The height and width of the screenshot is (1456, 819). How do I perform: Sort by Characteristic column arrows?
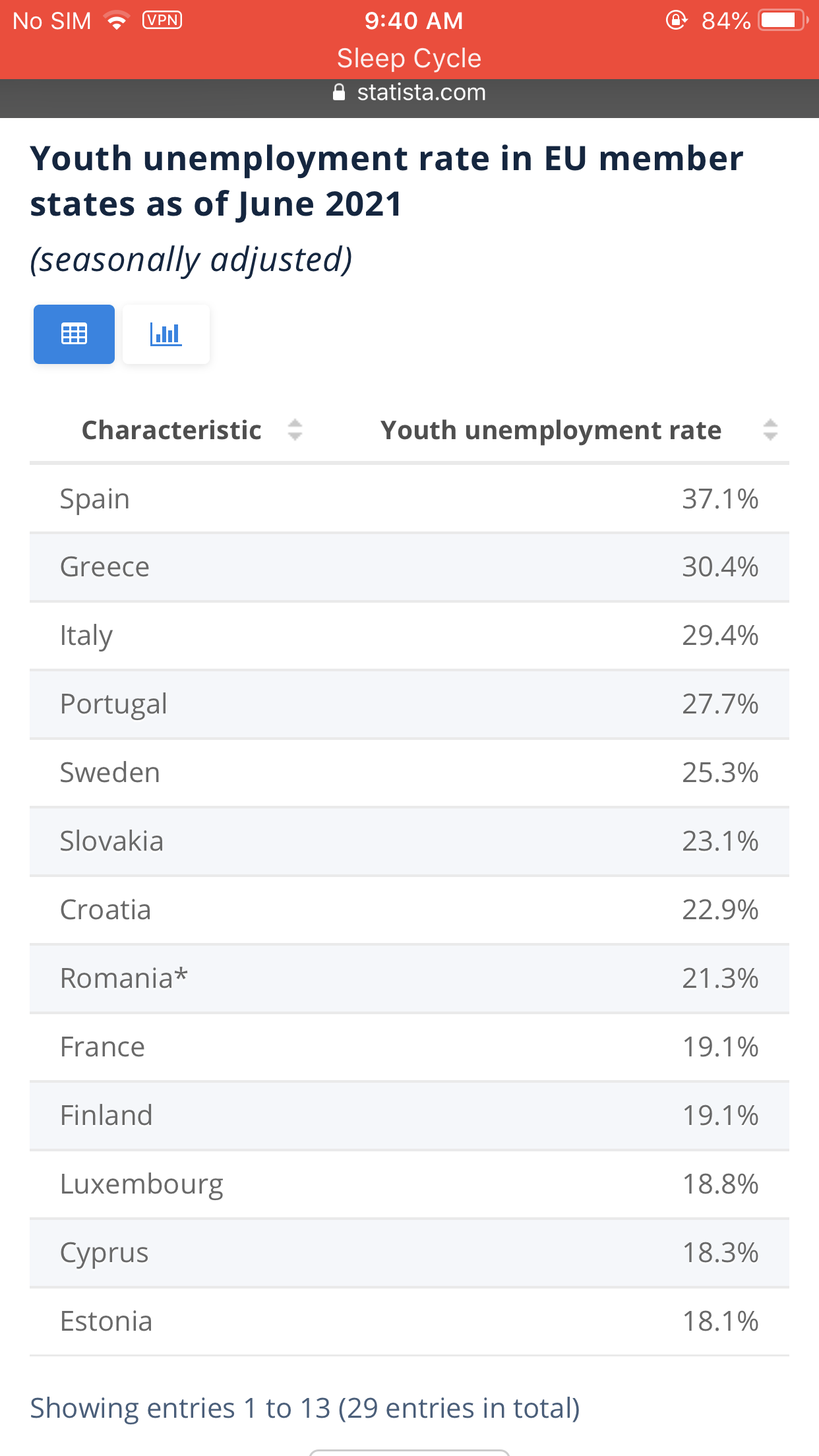[x=295, y=430]
